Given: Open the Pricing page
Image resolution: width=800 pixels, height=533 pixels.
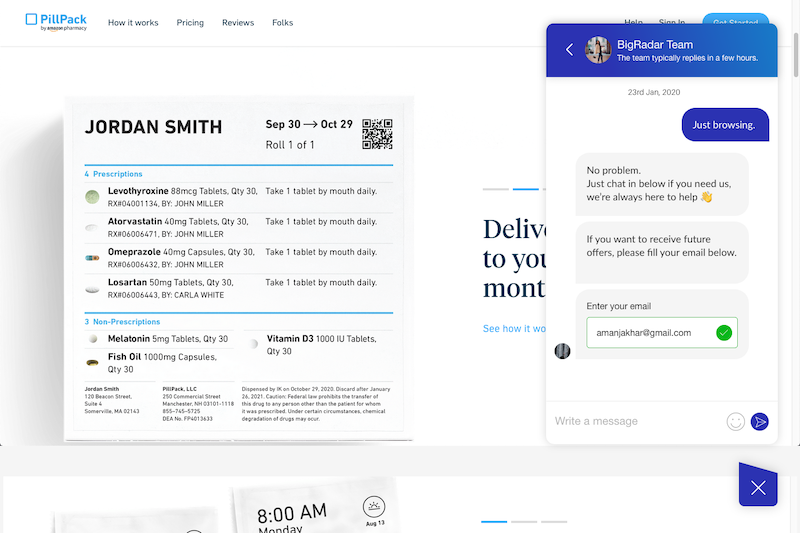Looking at the screenshot, I should (190, 22).
